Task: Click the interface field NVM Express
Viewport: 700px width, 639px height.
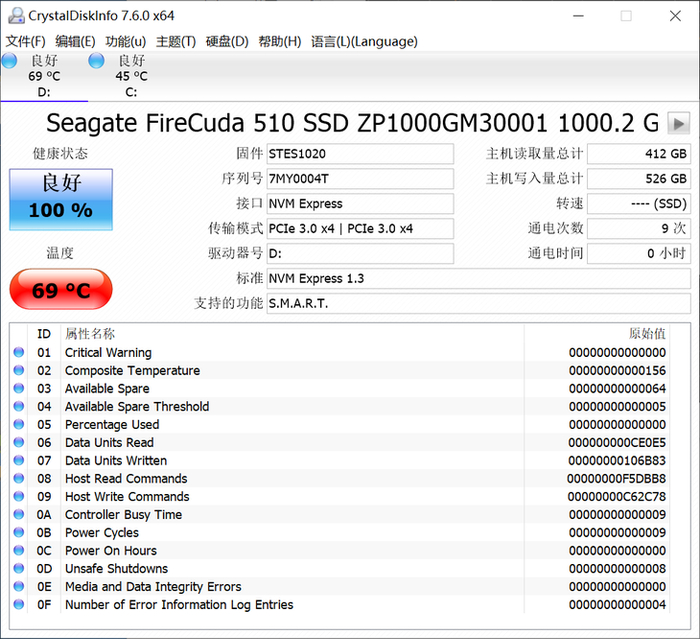Action: (x=360, y=204)
